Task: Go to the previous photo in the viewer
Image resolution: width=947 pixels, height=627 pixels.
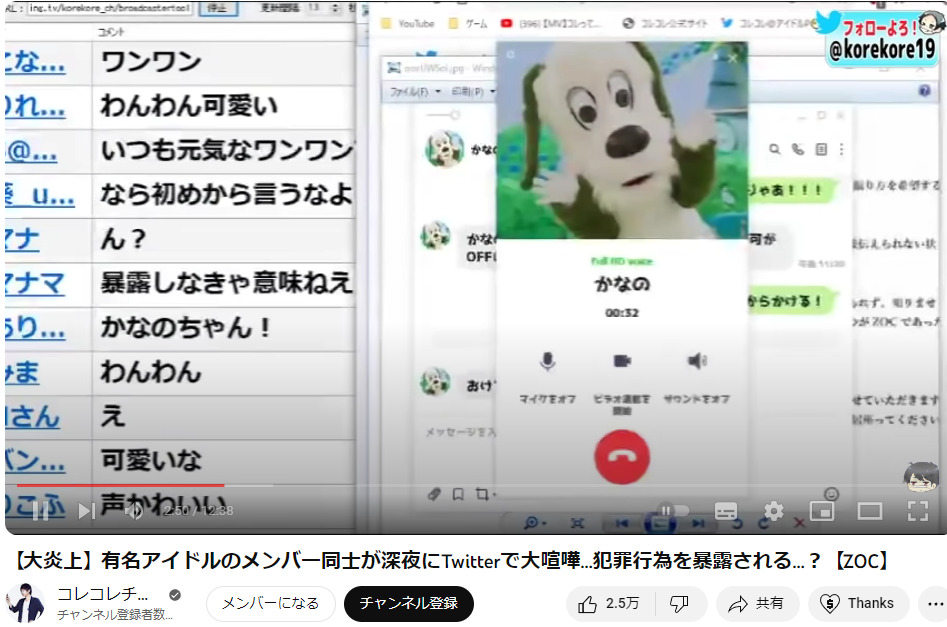Action: click(621, 523)
